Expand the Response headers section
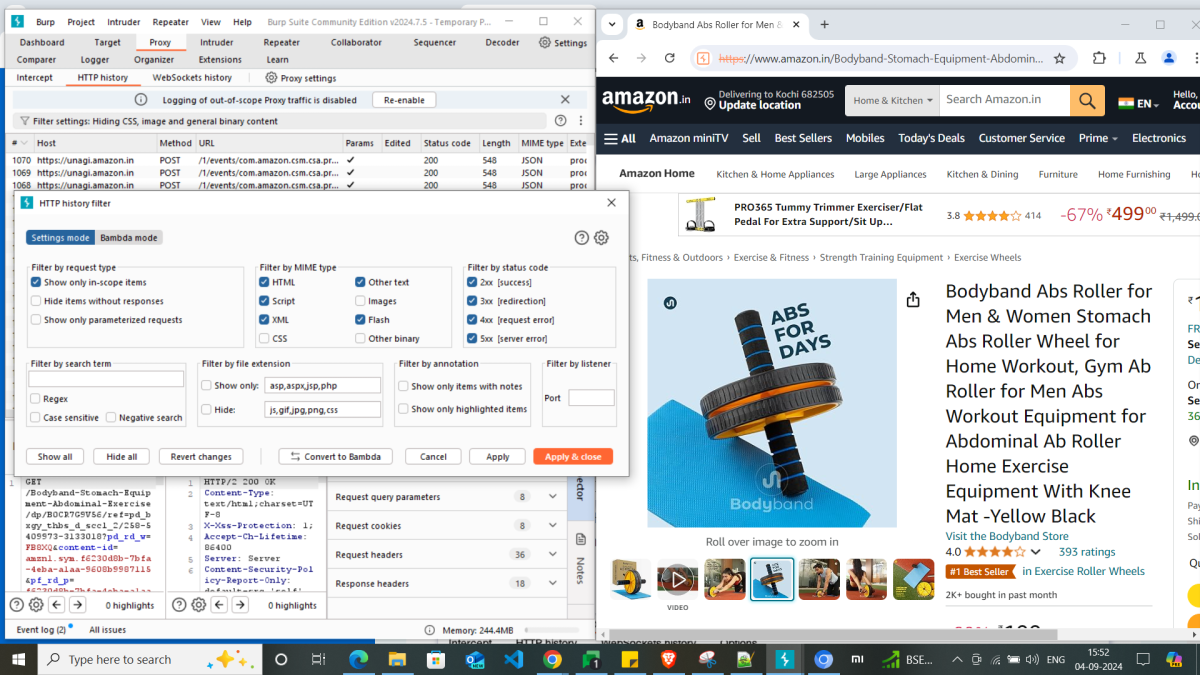This screenshot has height=675, width=1200. coord(552,584)
